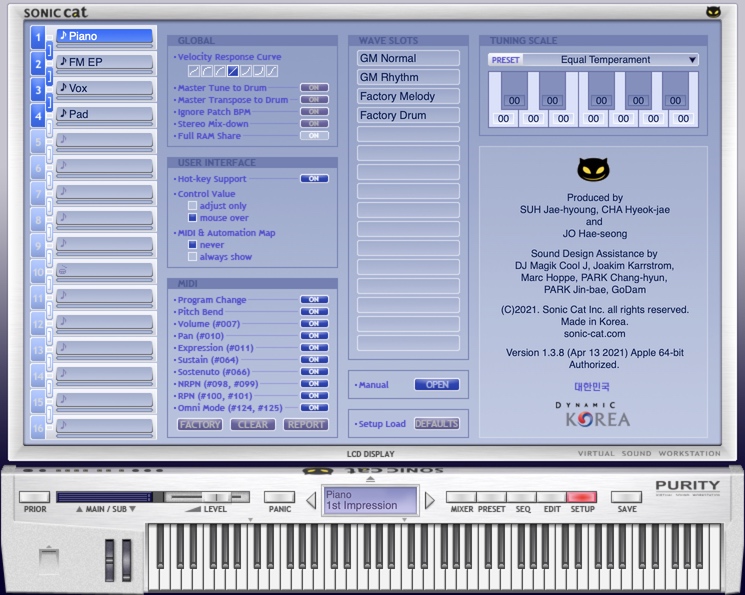
Task: Select the Factory Drum wave slot
Action: 408,115
